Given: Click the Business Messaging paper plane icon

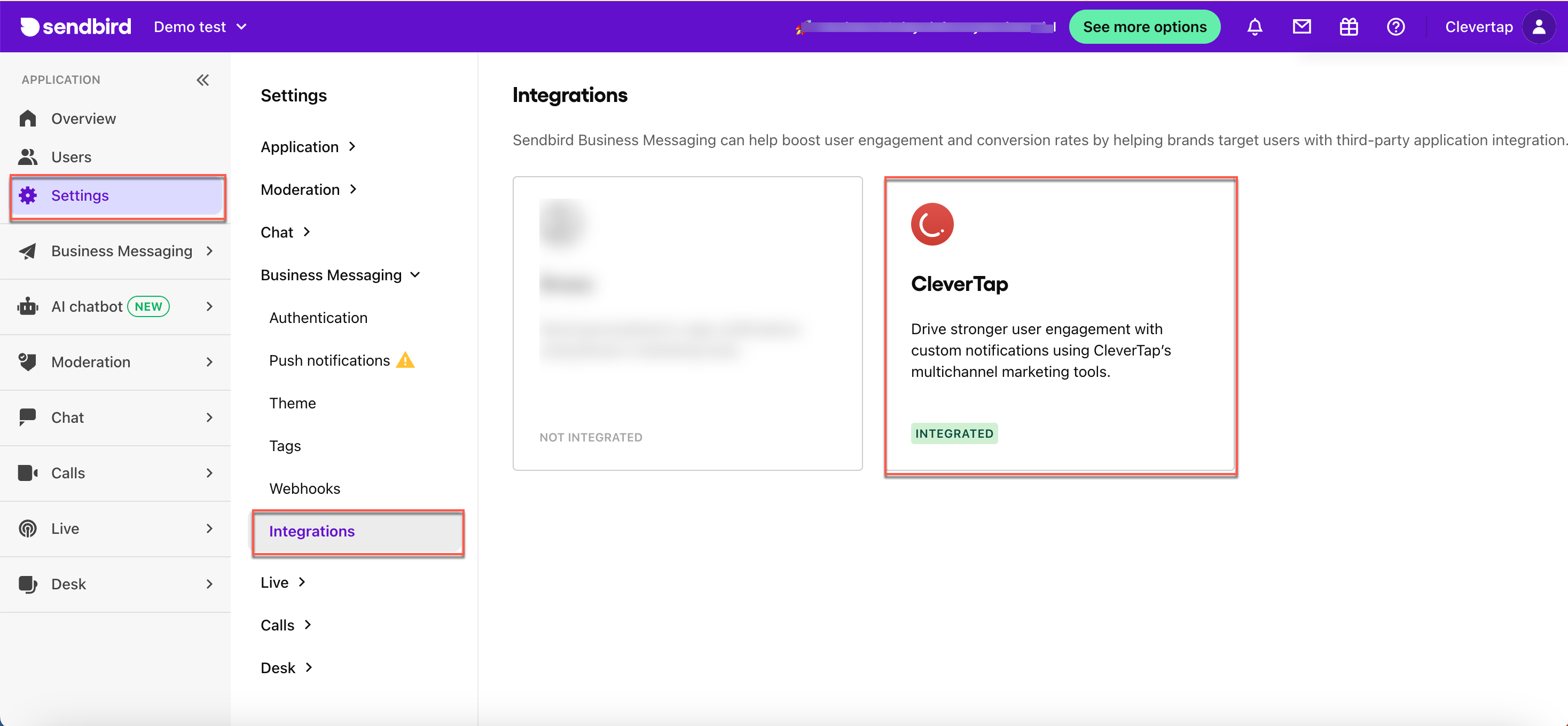Looking at the screenshot, I should tap(28, 251).
